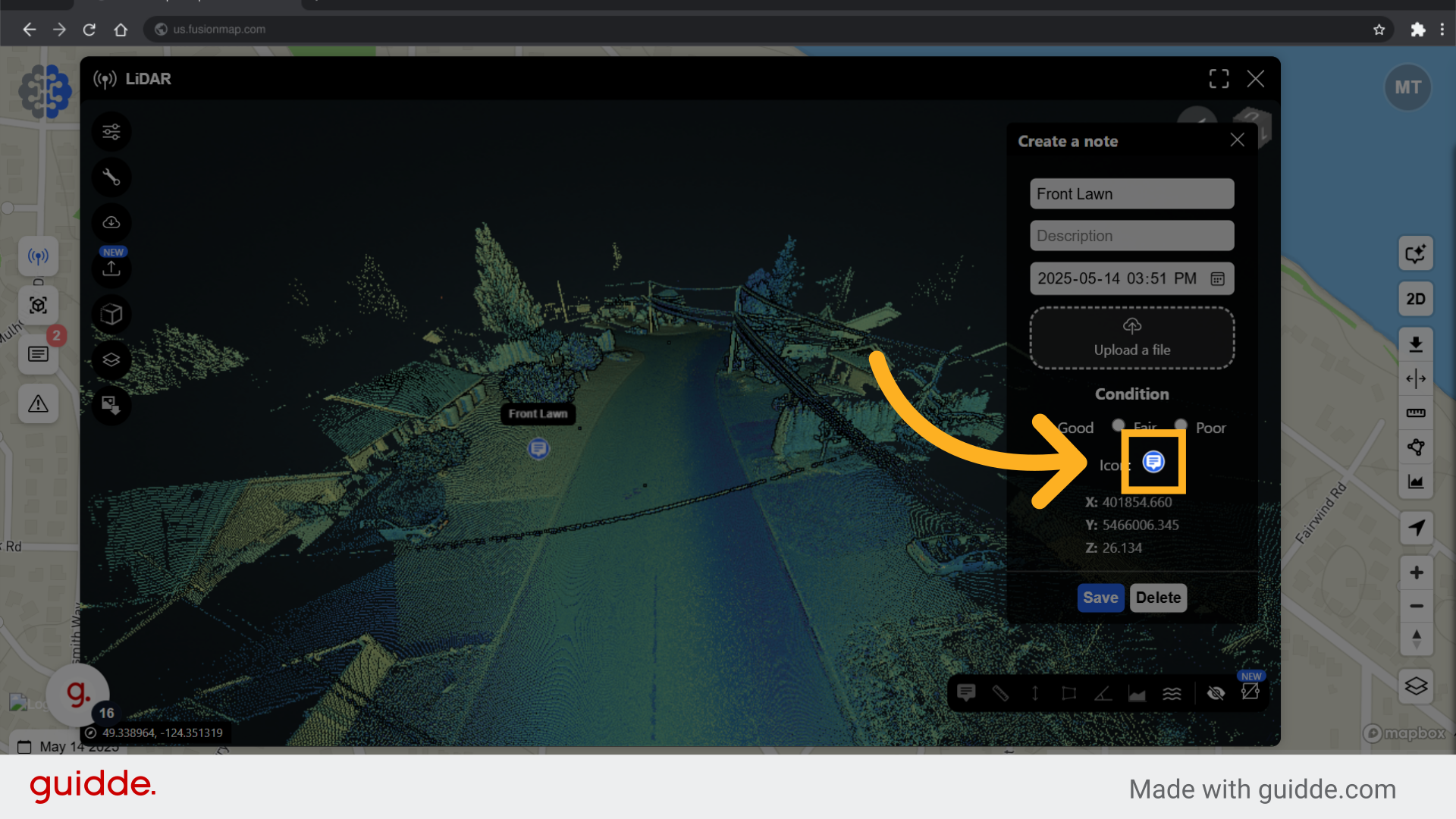The image size is (1456, 819).
Task: Open the 3D object scan map tool
Action: (38, 306)
